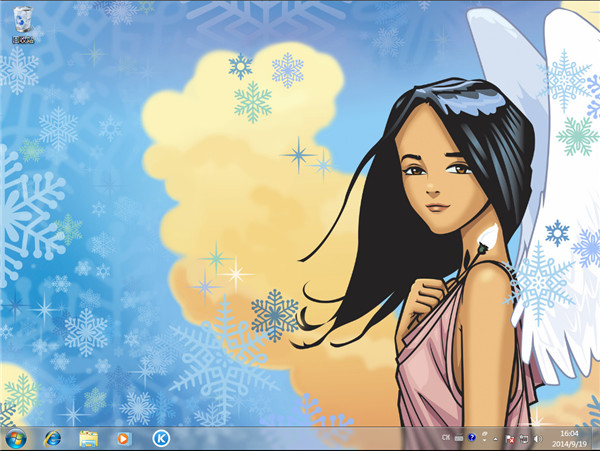600x451 pixels.
Task: Start Windows Media Player from taskbar
Action: pos(124,438)
